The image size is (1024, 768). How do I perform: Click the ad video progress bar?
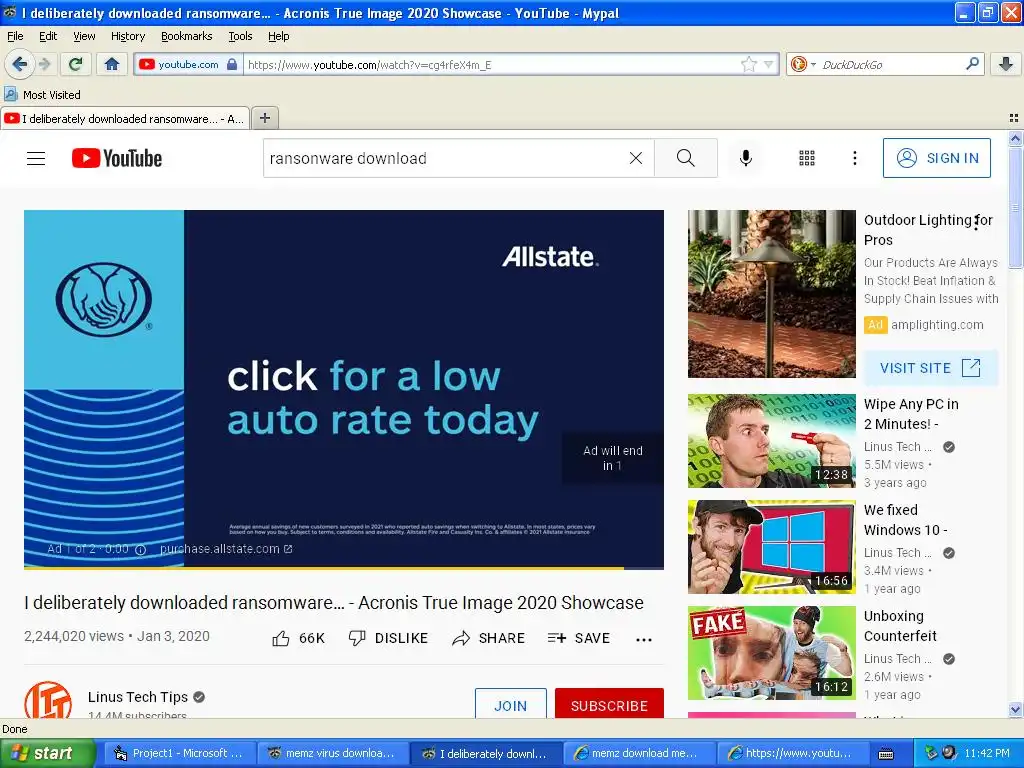click(x=344, y=568)
